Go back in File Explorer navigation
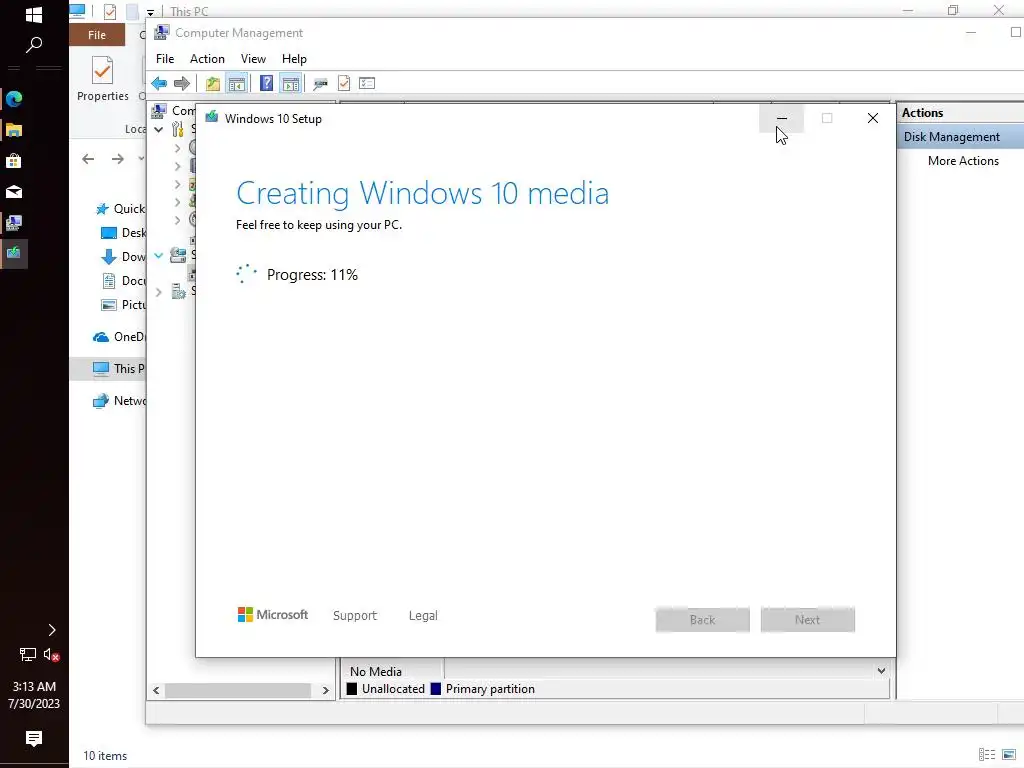The width and height of the screenshot is (1024, 768). coord(88,159)
